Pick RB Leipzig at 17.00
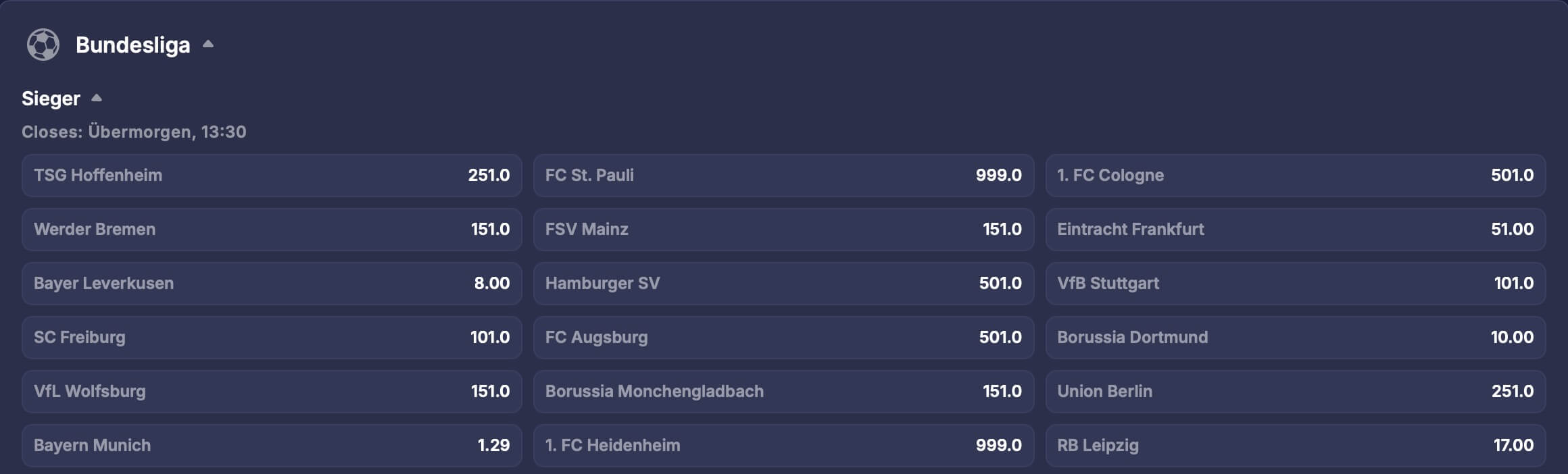Viewport: 1568px width, 474px height. 1296,446
